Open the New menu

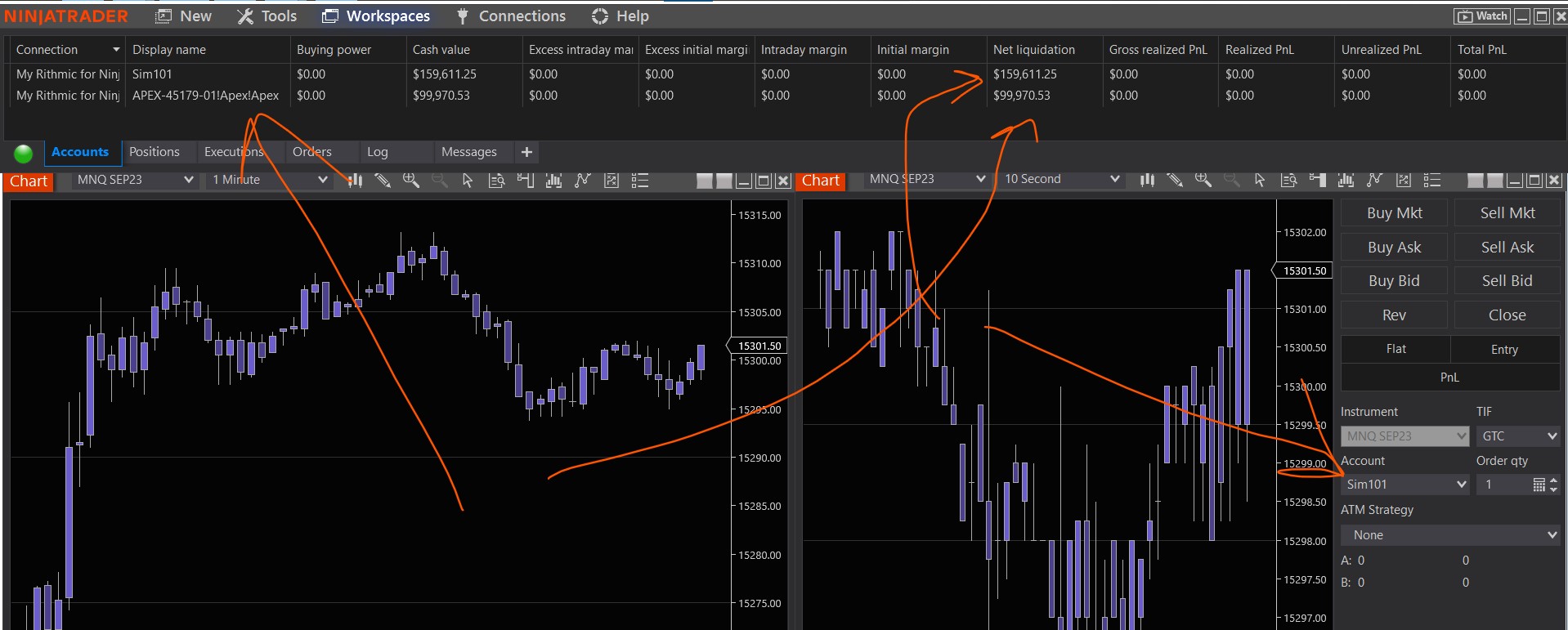coord(184,16)
